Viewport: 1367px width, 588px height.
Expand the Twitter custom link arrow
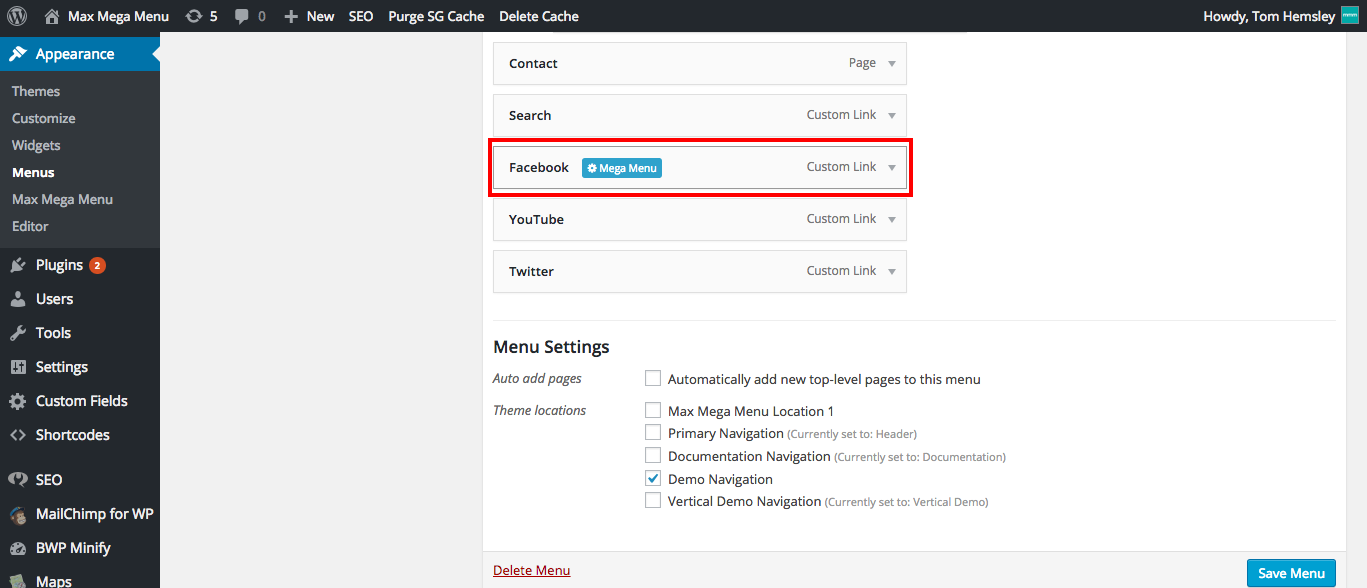pyautogui.click(x=892, y=271)
